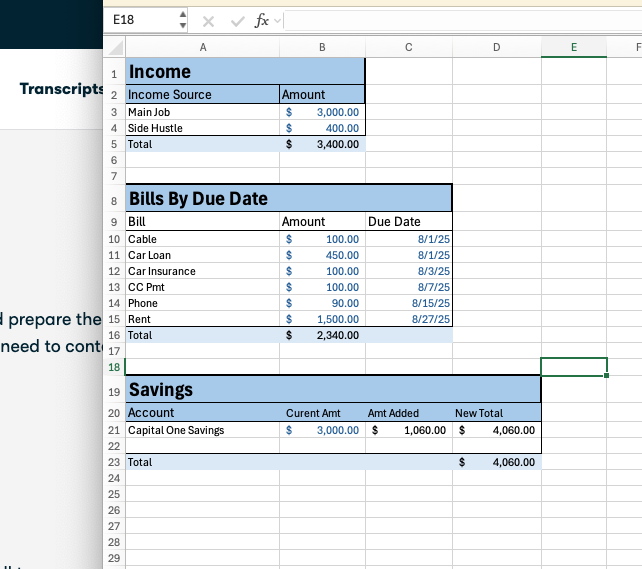The width and height of the screenshot is (642, 569).
Task: Select row 1 header
Action: pos(114,74)
